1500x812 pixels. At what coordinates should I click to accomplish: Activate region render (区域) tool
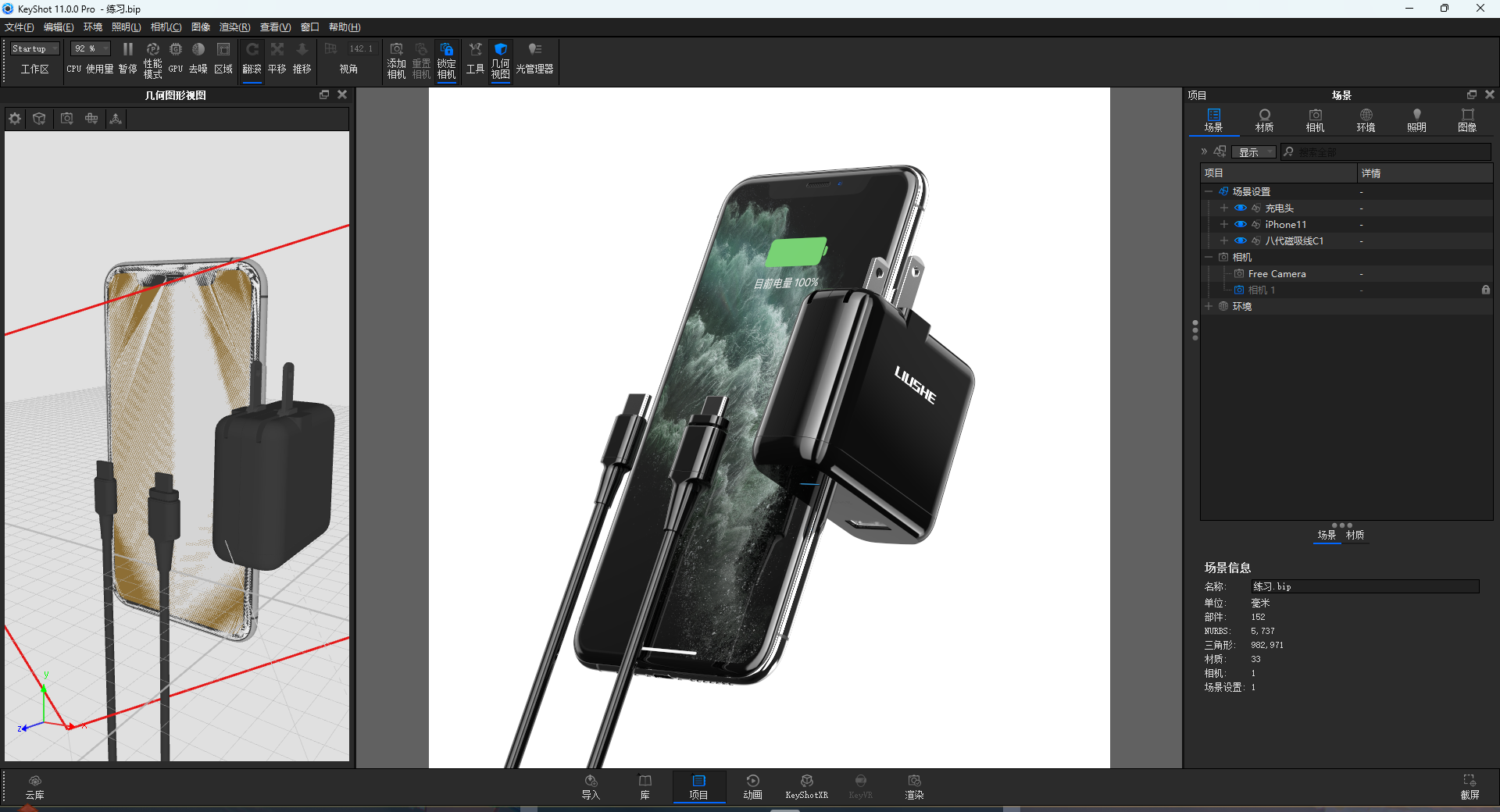(x=223, y=59)
